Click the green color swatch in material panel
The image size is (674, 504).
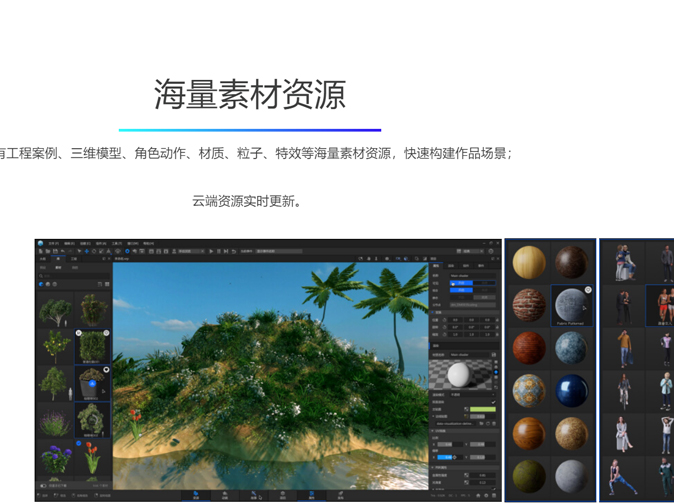[482, 409]
